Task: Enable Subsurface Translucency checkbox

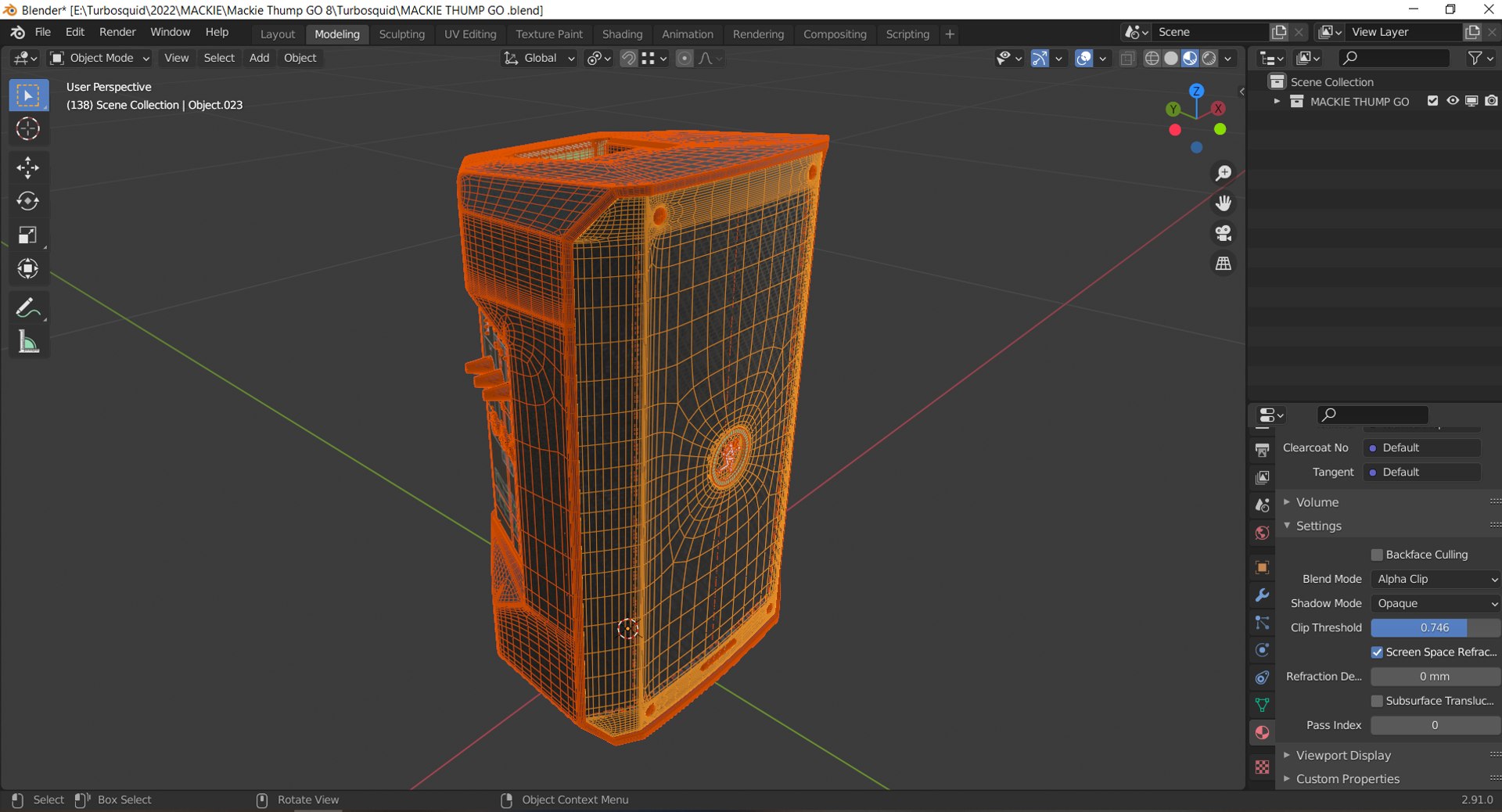Action: tap(1377, 701)
